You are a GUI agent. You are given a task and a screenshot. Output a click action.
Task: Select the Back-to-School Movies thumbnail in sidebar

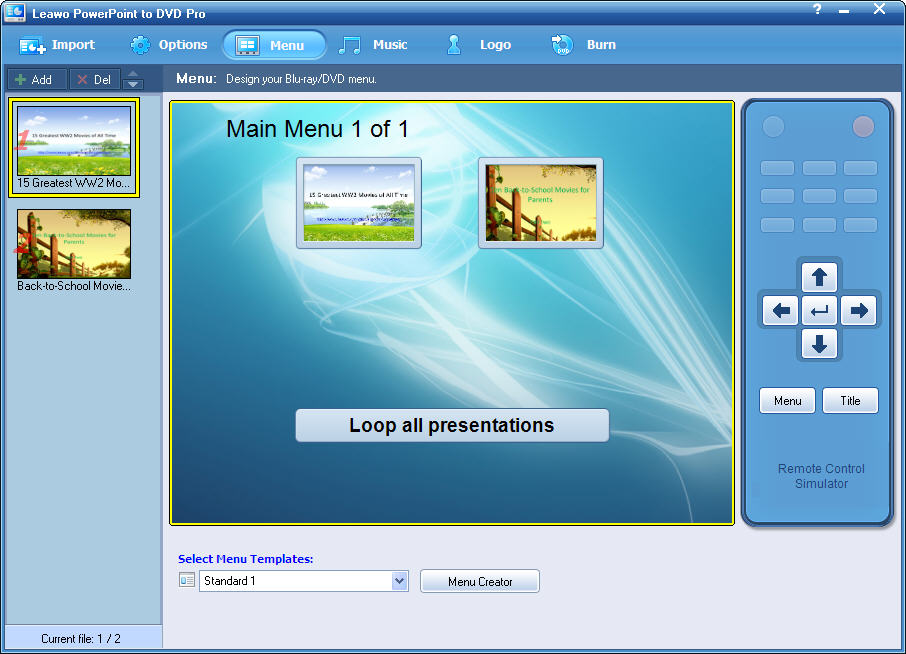(74, 244)
